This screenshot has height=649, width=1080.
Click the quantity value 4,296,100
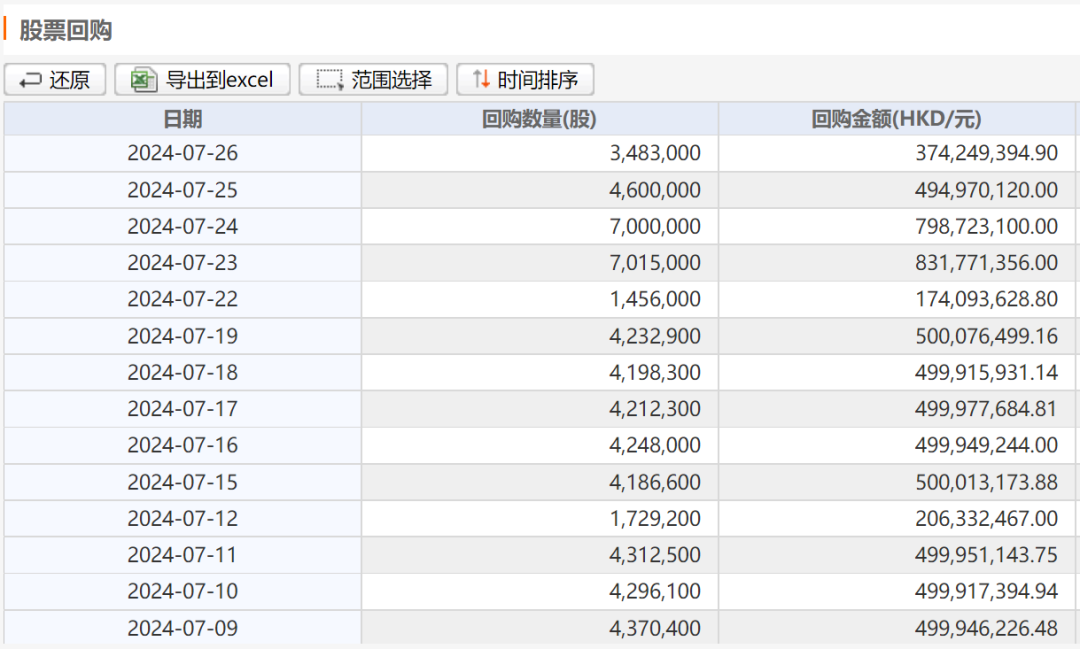coord(655,591)
